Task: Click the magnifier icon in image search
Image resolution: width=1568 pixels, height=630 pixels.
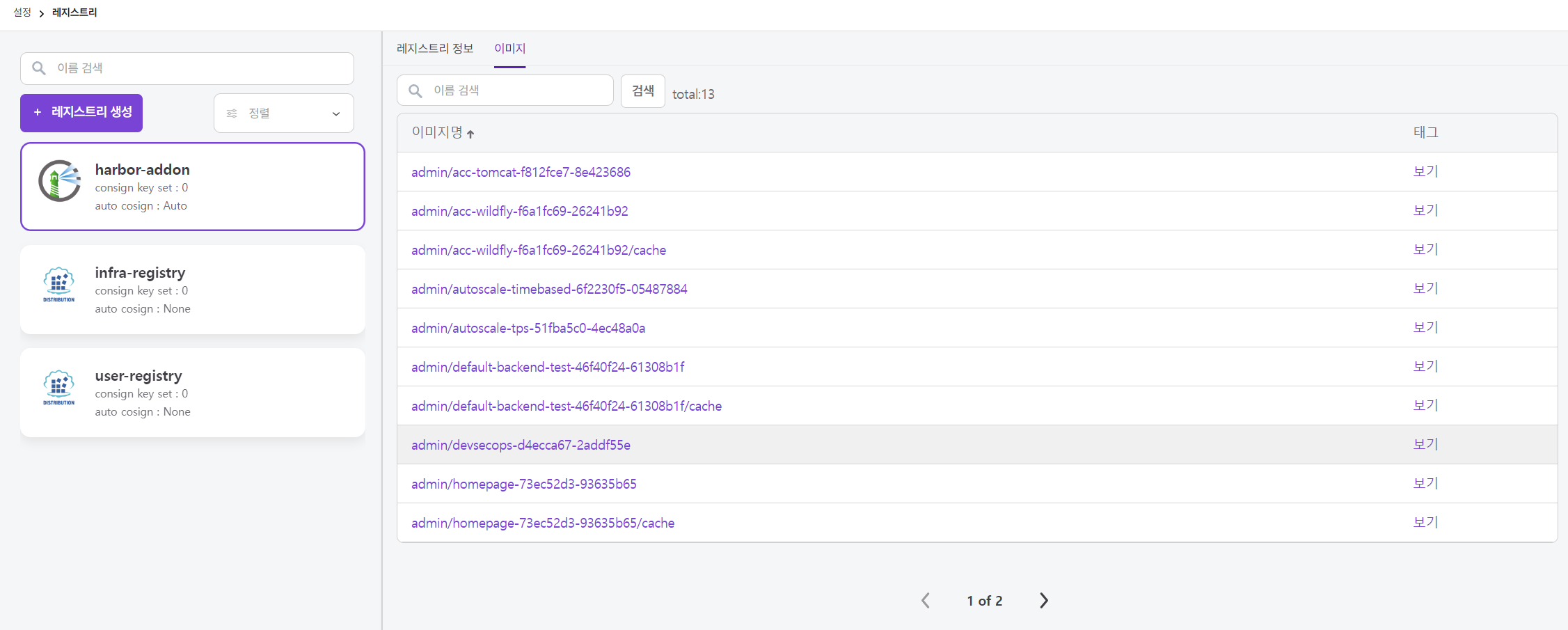Action: tap(415, 90)
